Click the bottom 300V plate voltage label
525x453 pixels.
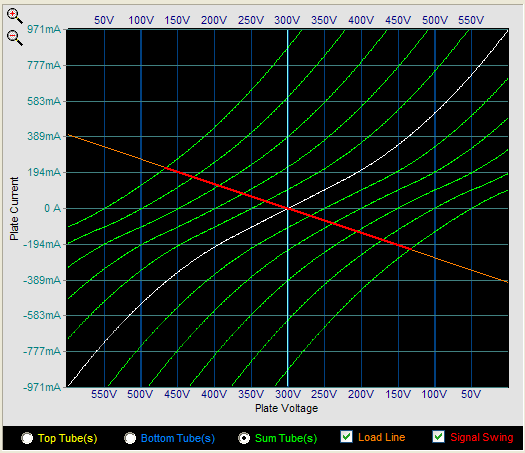288,394
